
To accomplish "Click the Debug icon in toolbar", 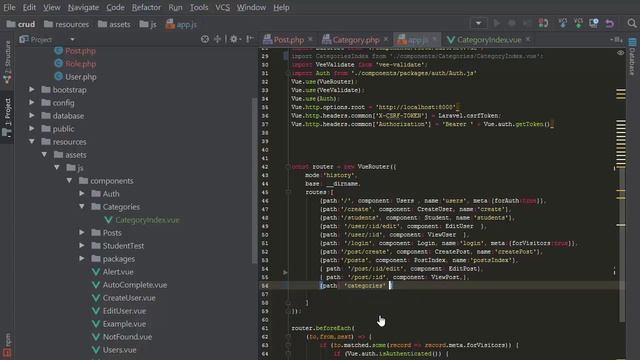I will (x=511, y=23).
